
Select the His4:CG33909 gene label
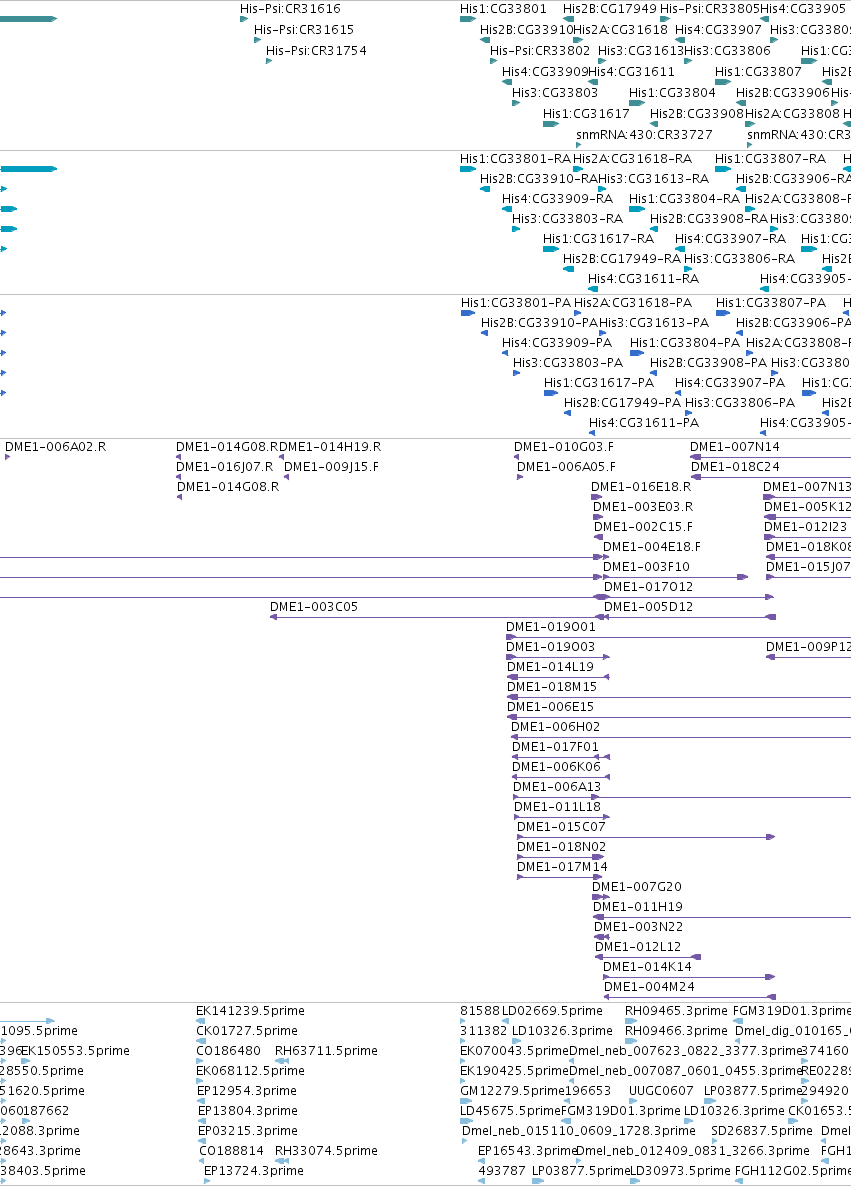point(545,72)
